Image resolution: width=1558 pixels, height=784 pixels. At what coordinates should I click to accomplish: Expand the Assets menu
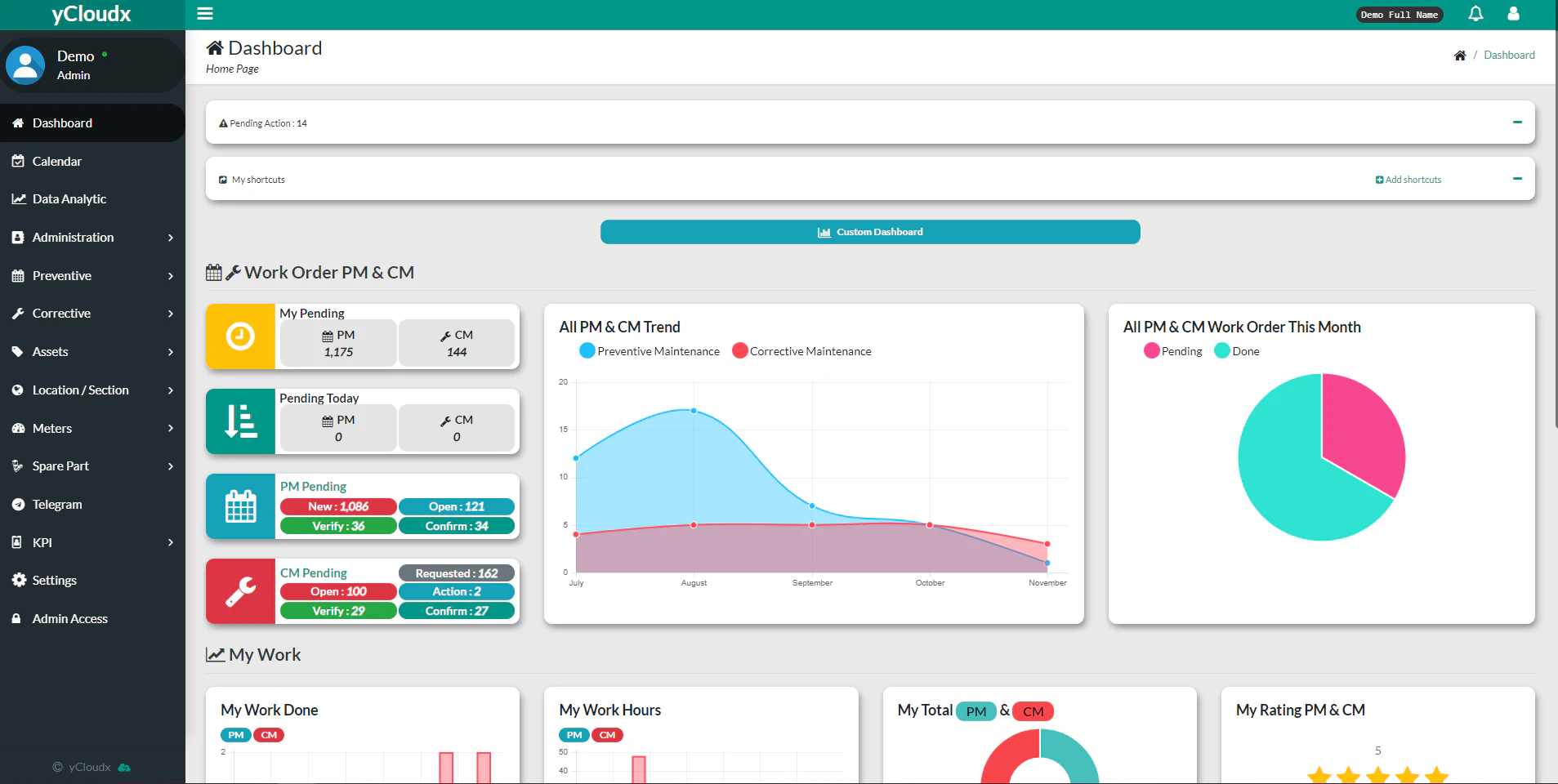(51, 351)
